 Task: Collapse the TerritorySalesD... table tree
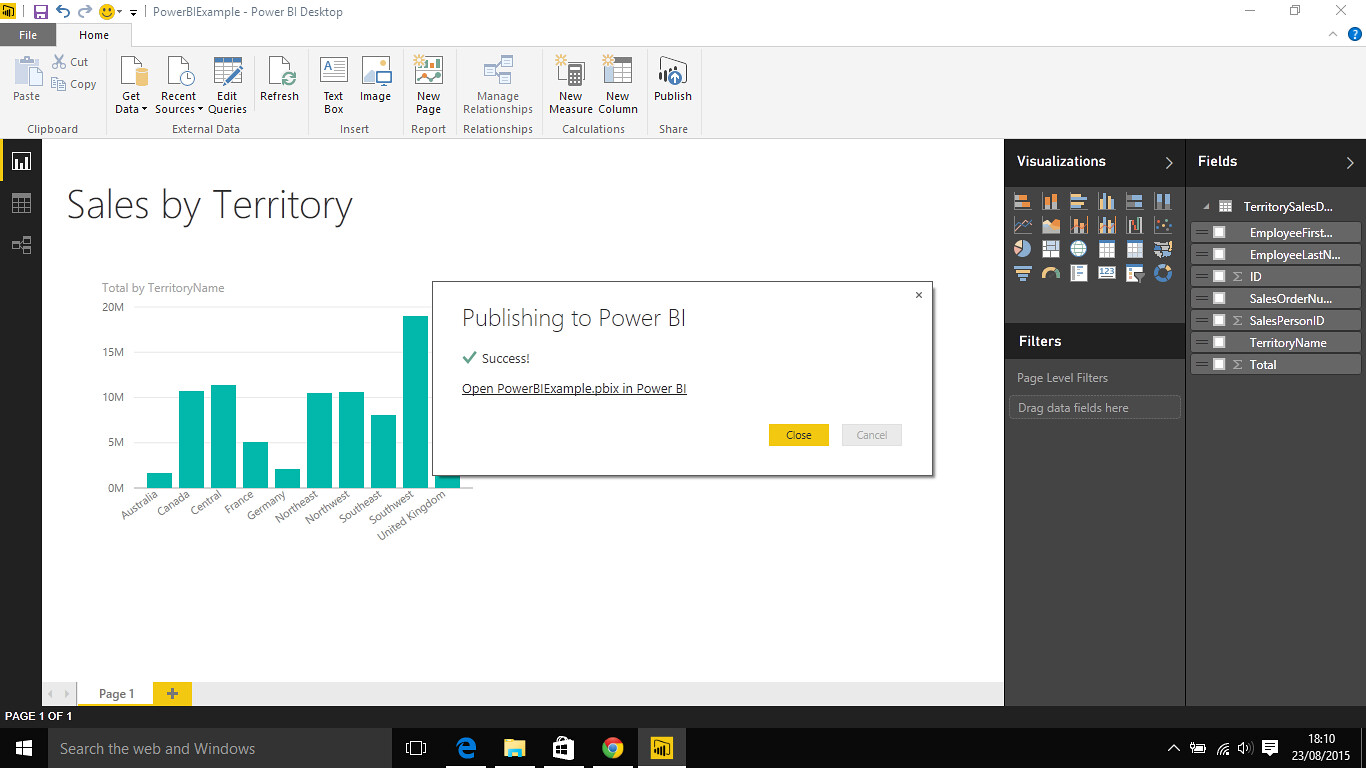pyautogui.click(x=1206, y=207)
